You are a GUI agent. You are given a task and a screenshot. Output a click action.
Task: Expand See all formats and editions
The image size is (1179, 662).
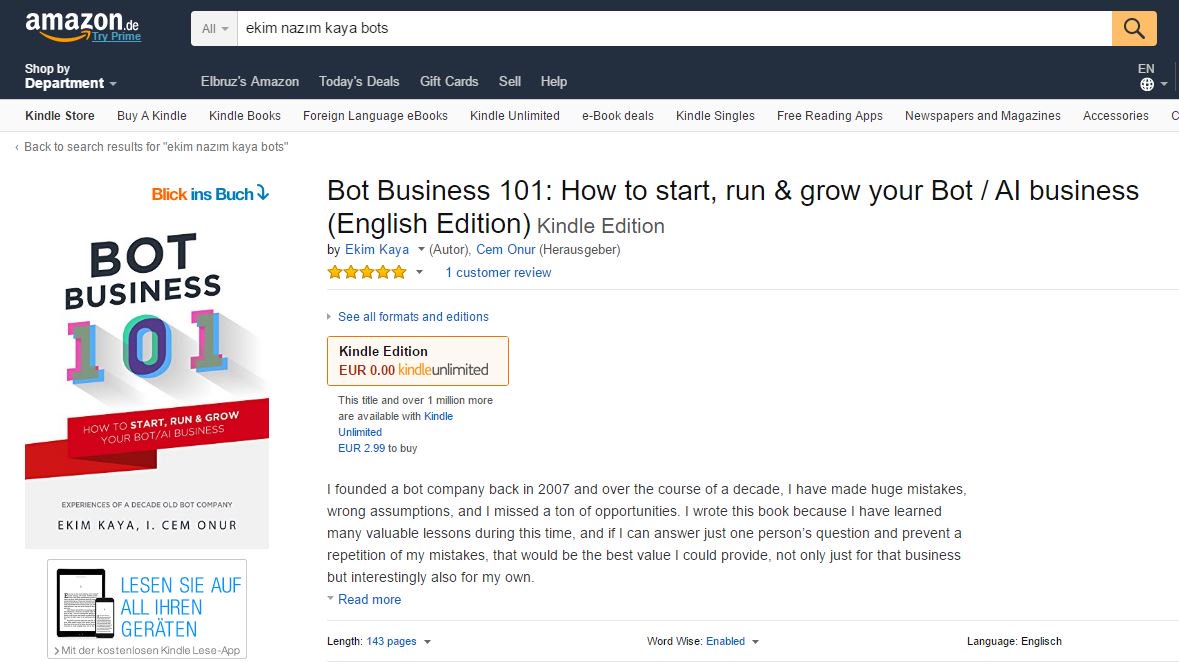click(413, 317)
